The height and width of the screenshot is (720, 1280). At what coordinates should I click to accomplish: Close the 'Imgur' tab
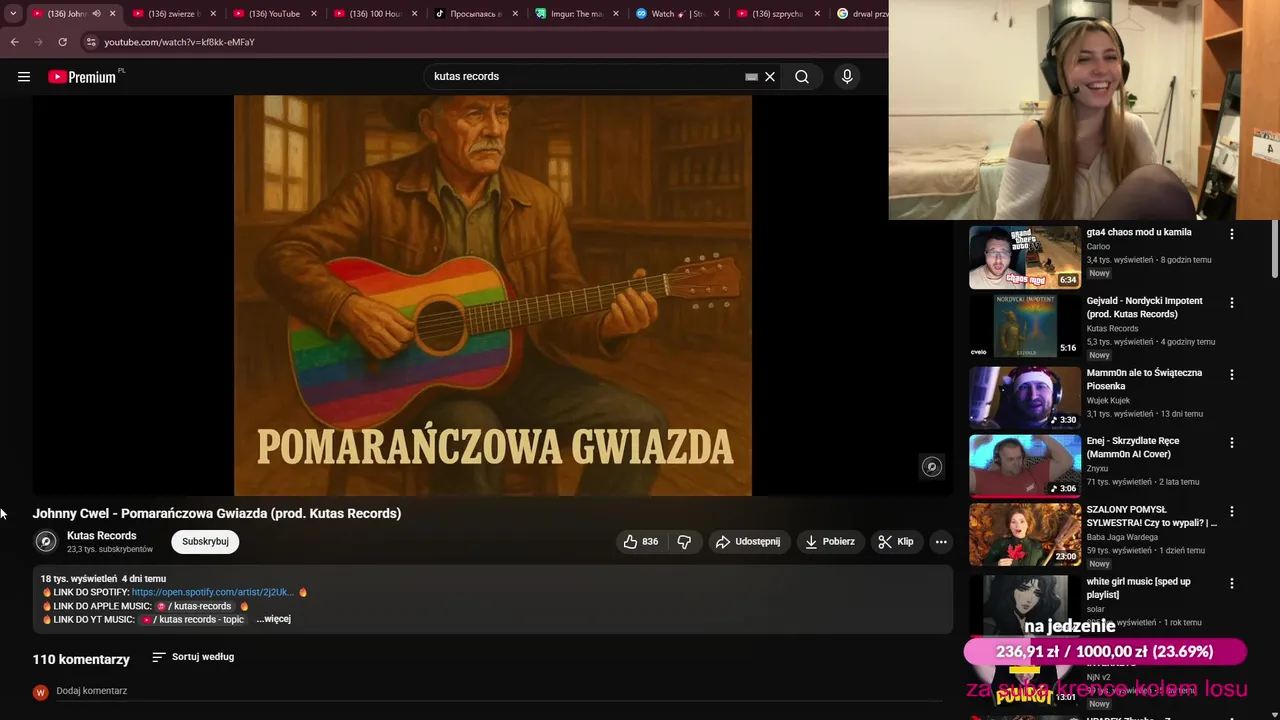[x=616, y=14]
